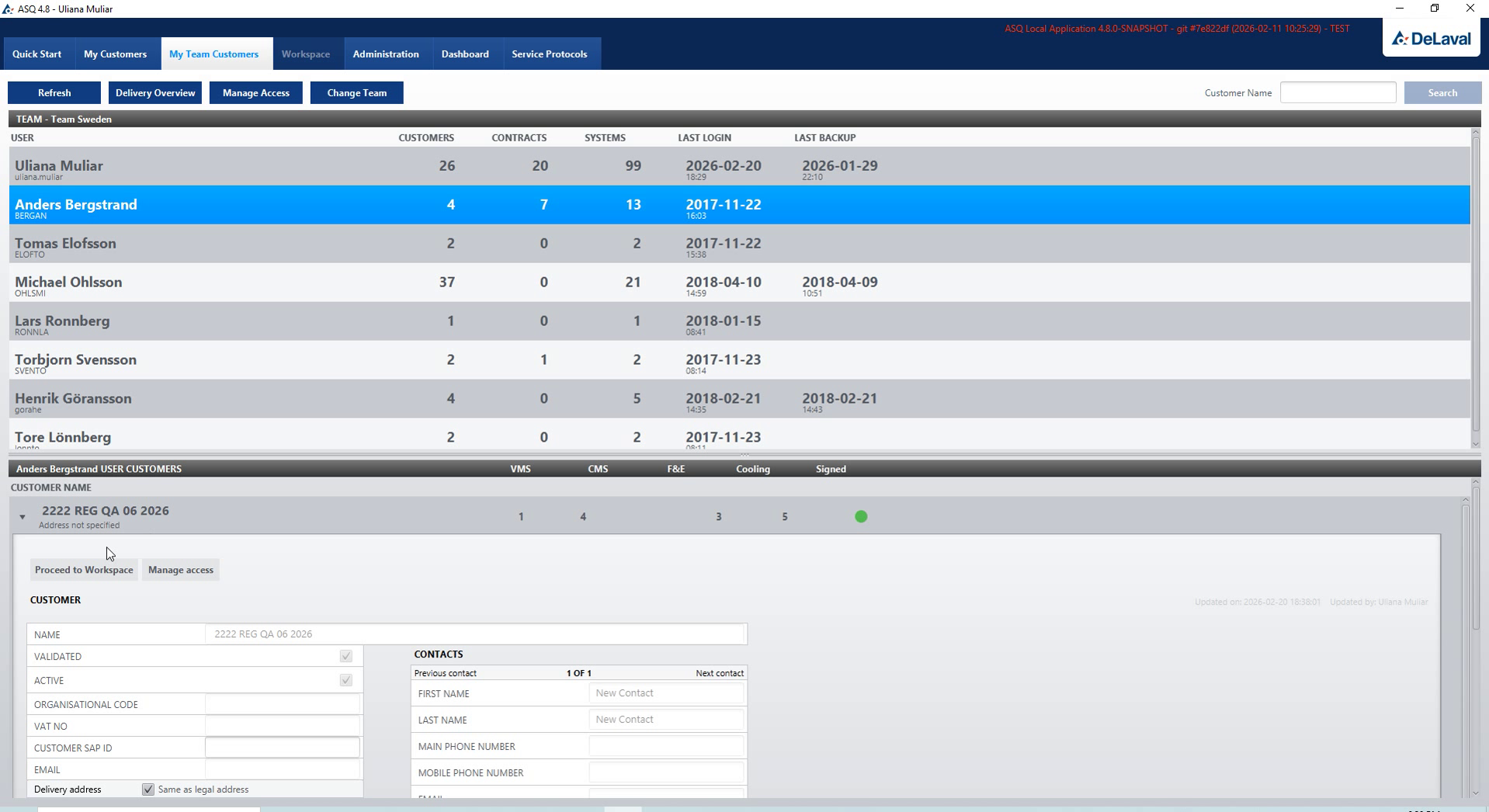Go to Previous contact
Image resolution: width=1489 pixels, height=812 pixels.
click(x=446, y=673)
